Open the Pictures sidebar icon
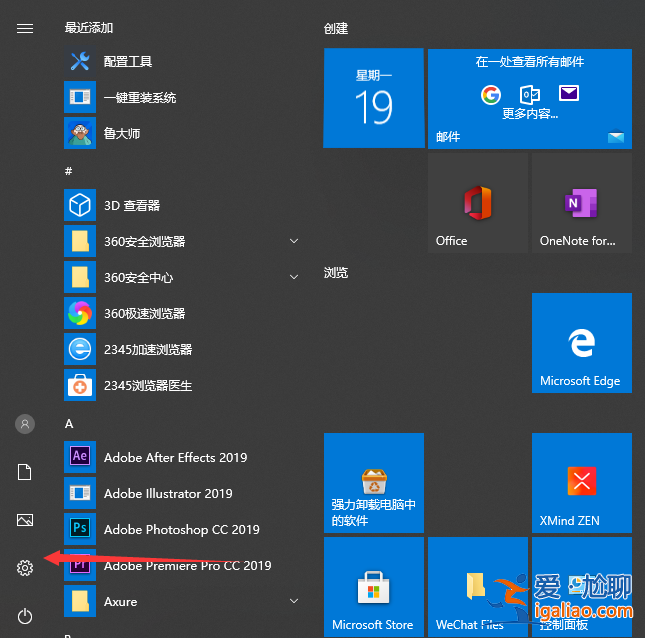This screenshot has width=645, height=638. click(25, 520)
